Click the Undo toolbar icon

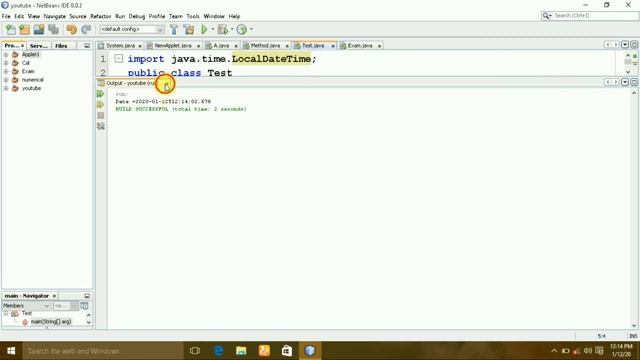(71, 29)
